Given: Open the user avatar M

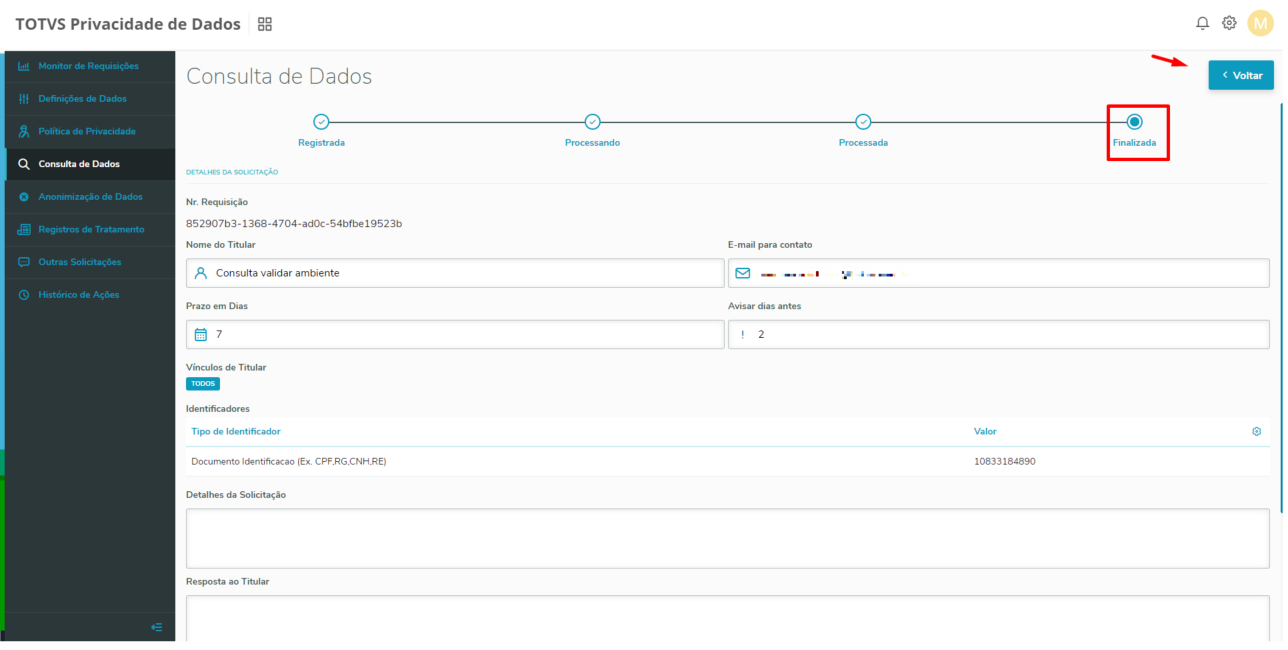Looking at the screenshot, I should [1260, 23].
